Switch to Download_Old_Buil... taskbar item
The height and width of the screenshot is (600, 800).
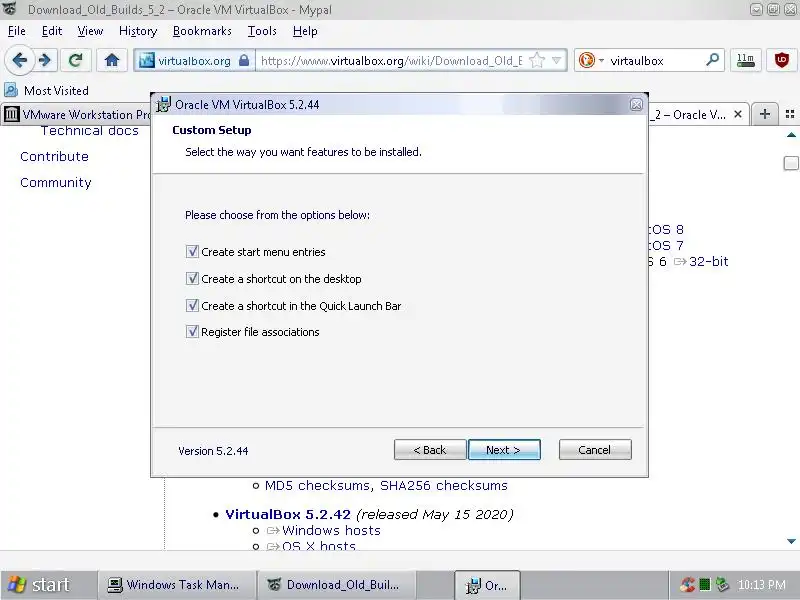(337, 585)
